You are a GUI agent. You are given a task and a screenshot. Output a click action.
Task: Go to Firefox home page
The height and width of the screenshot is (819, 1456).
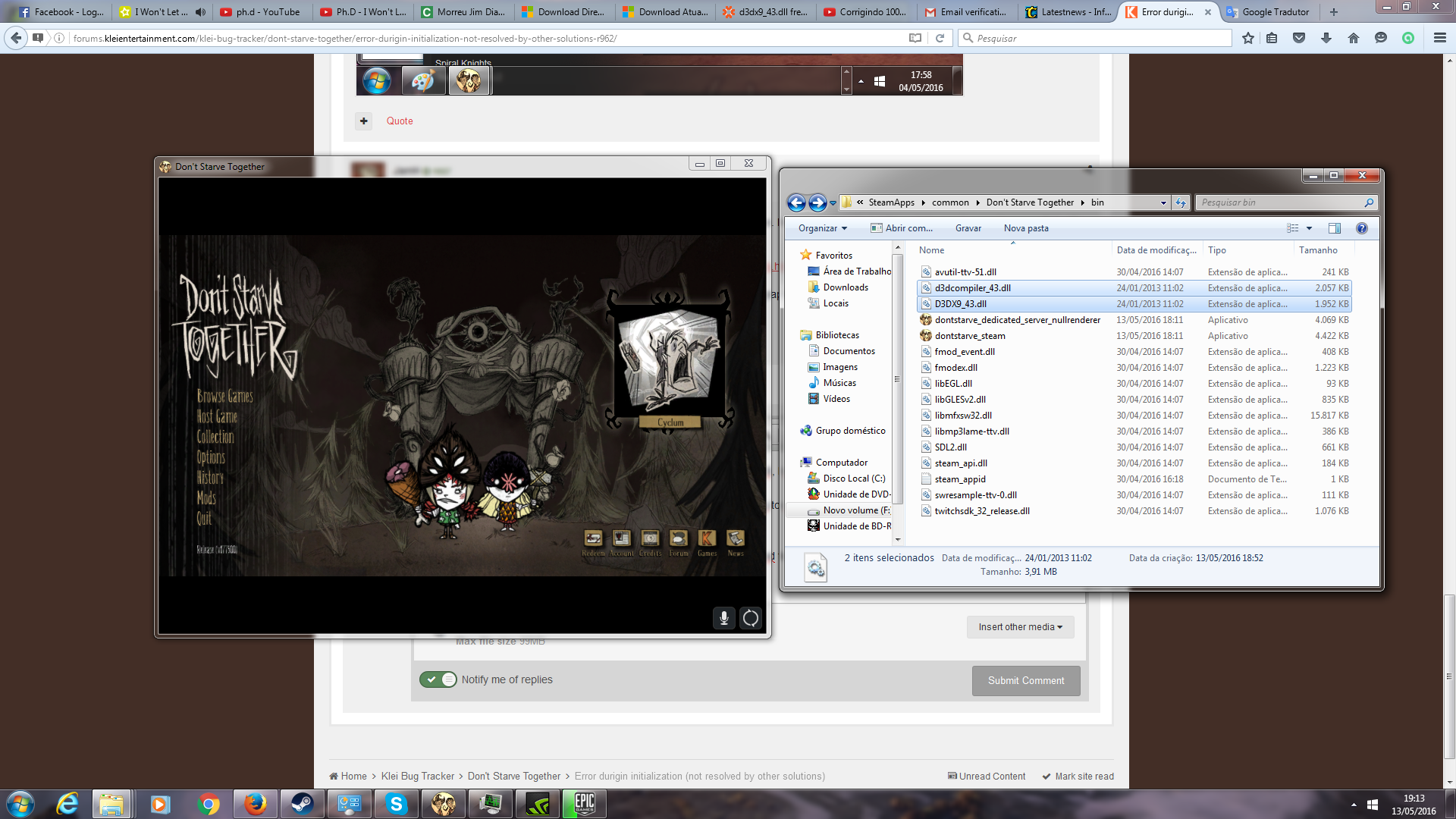[x=1354, y=38]
